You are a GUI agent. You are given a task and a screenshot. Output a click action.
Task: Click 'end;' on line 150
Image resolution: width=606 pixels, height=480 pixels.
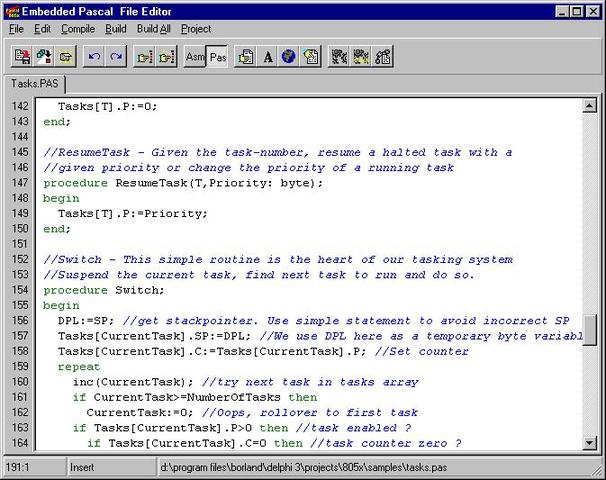(57, 229)
